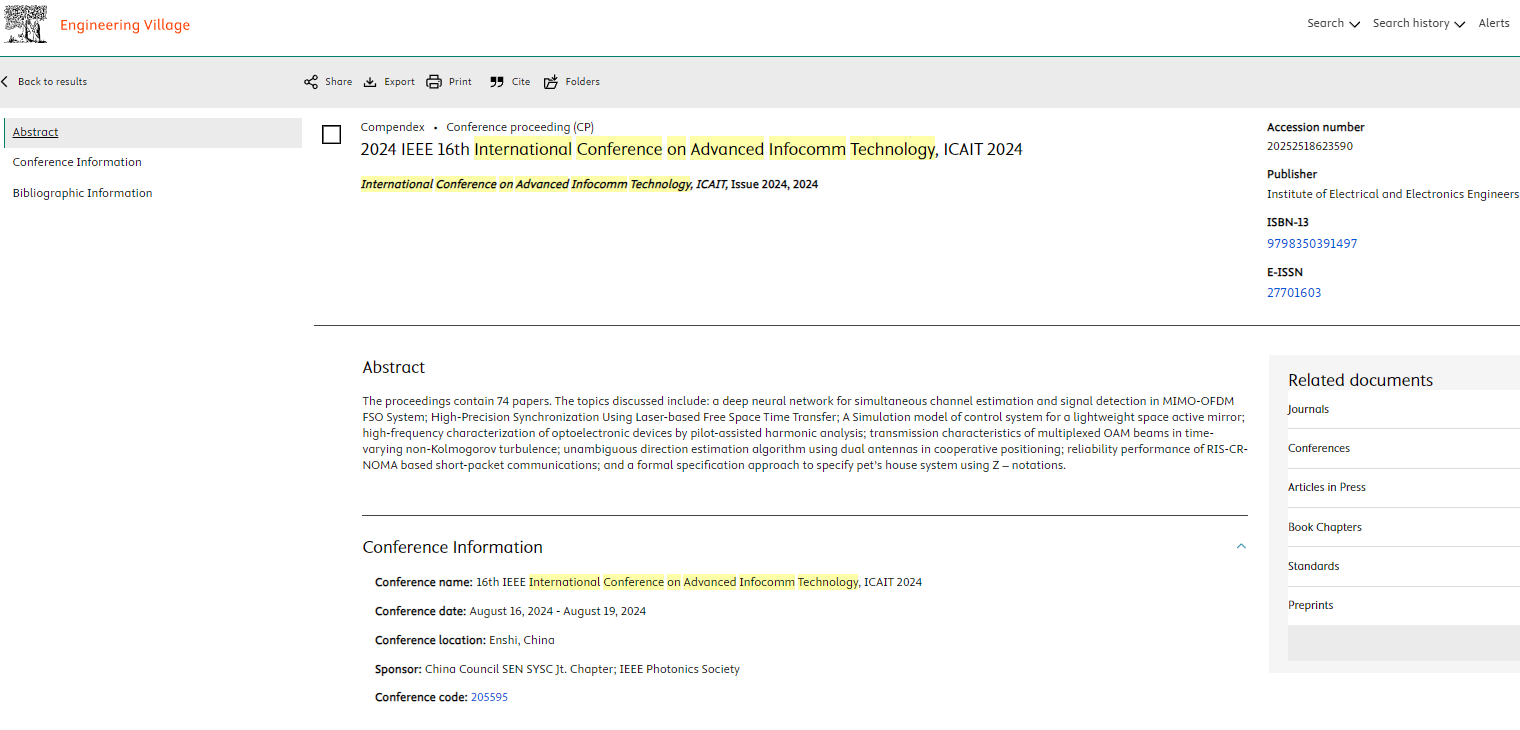The image size is (1520, 730).
Task: Click the Back to results arrow
Action: 5,82
